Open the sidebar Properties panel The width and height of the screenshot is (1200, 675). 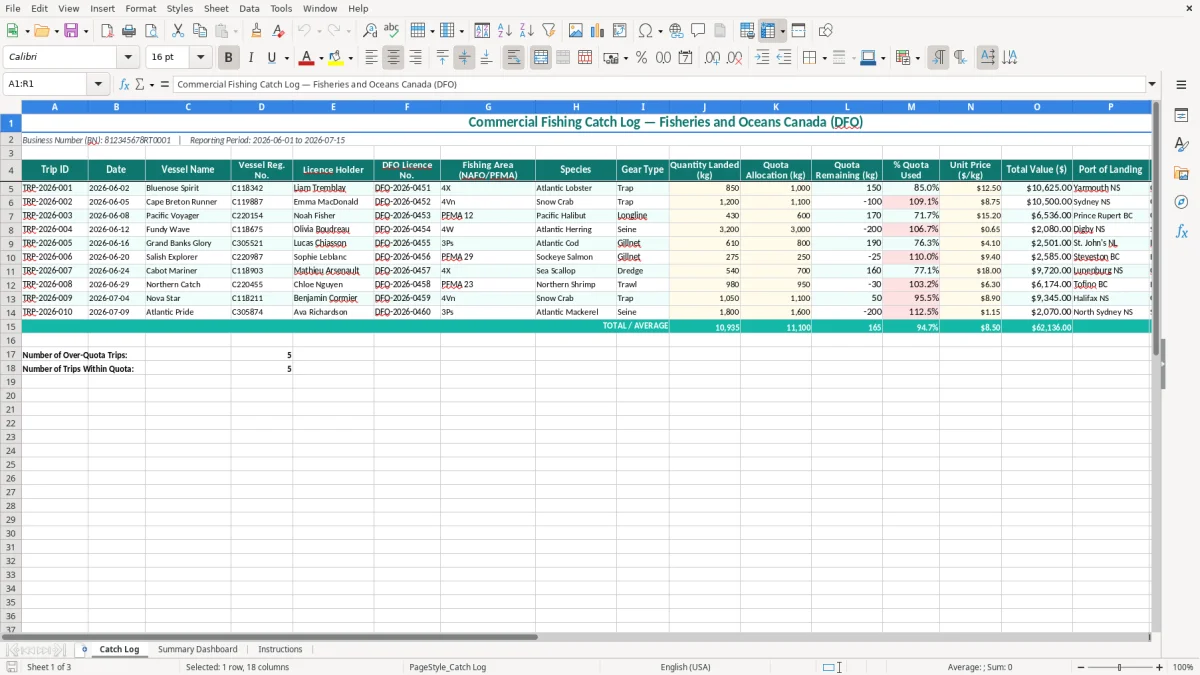1181,115
